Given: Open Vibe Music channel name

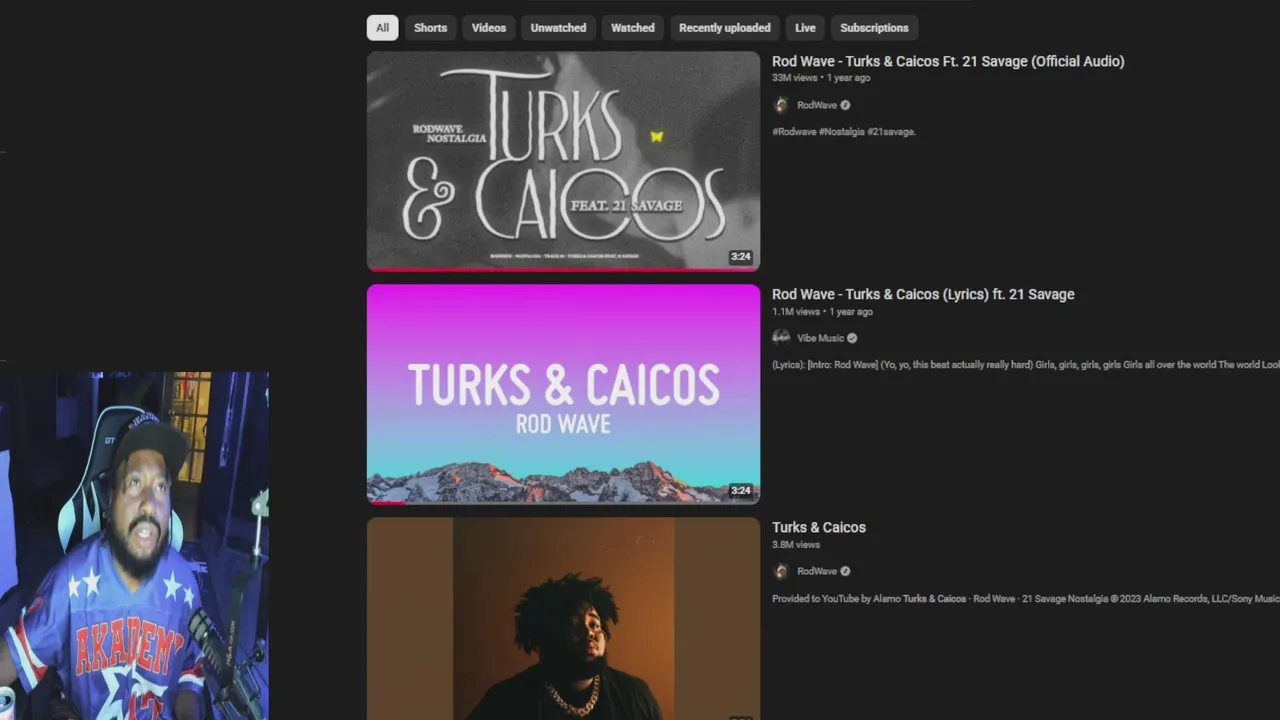Looking at the screenshot, I should tap(821, 338).
